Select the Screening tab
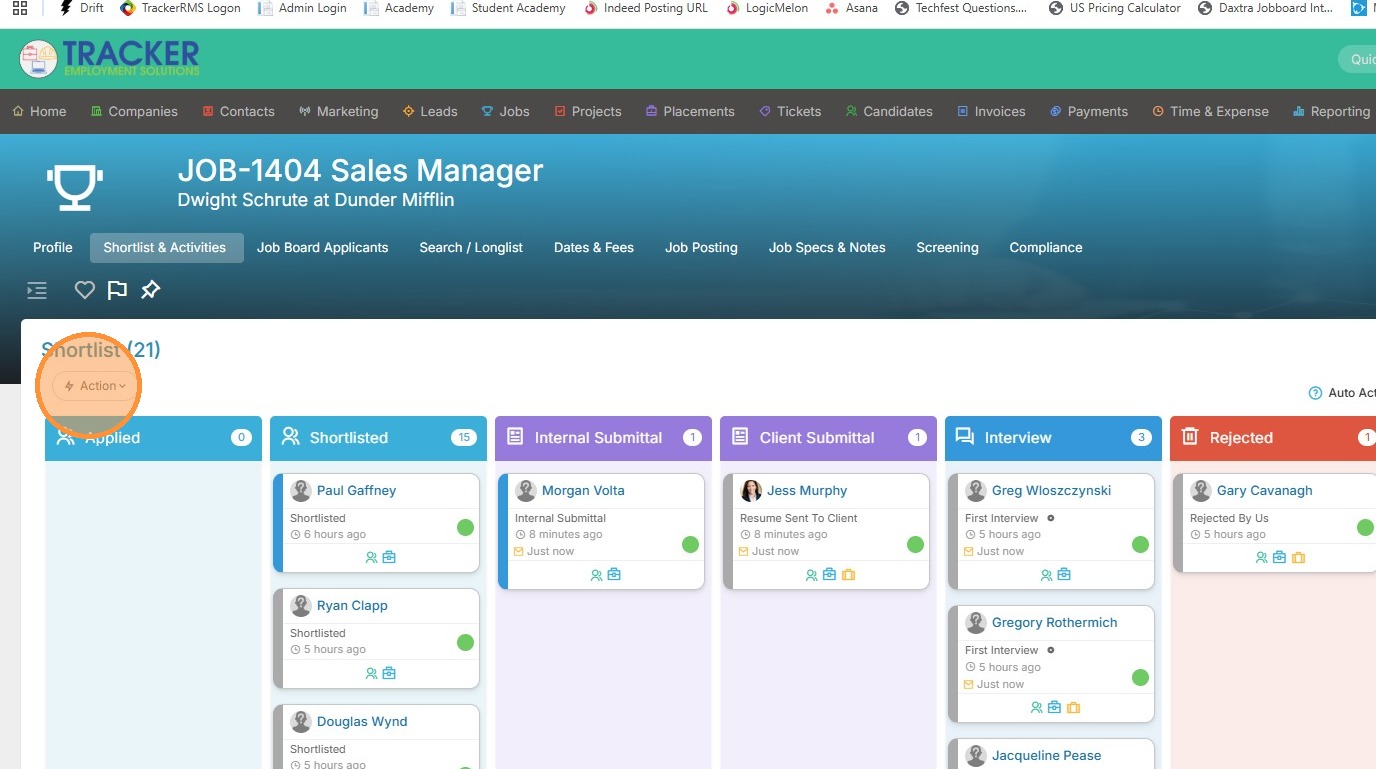1376x769 pixels. 947,248
